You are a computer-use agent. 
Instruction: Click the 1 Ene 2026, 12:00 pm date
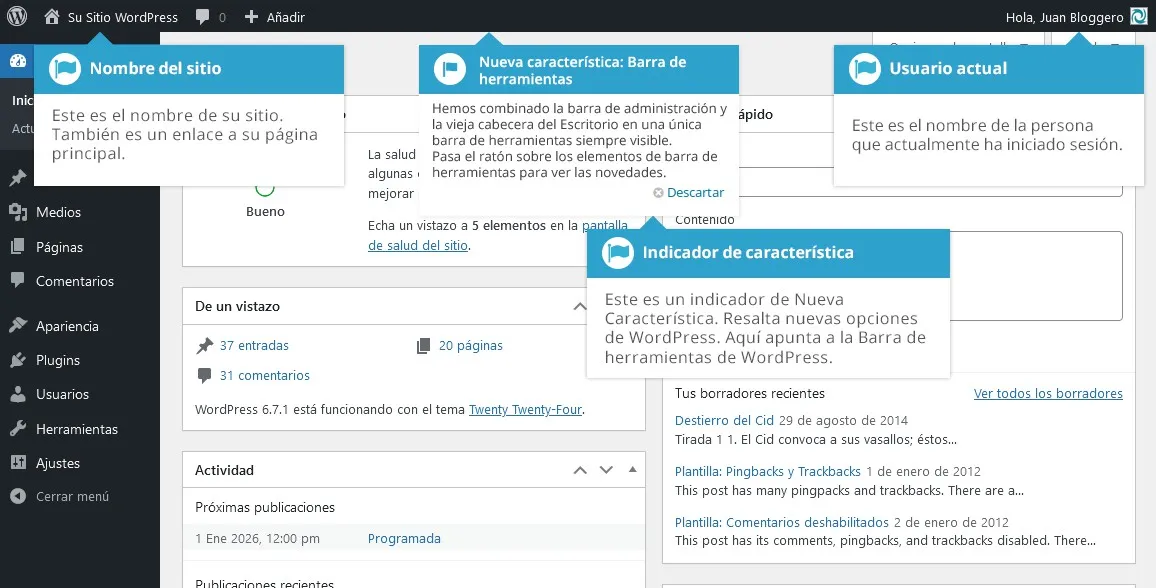click(x=257, y=539)
